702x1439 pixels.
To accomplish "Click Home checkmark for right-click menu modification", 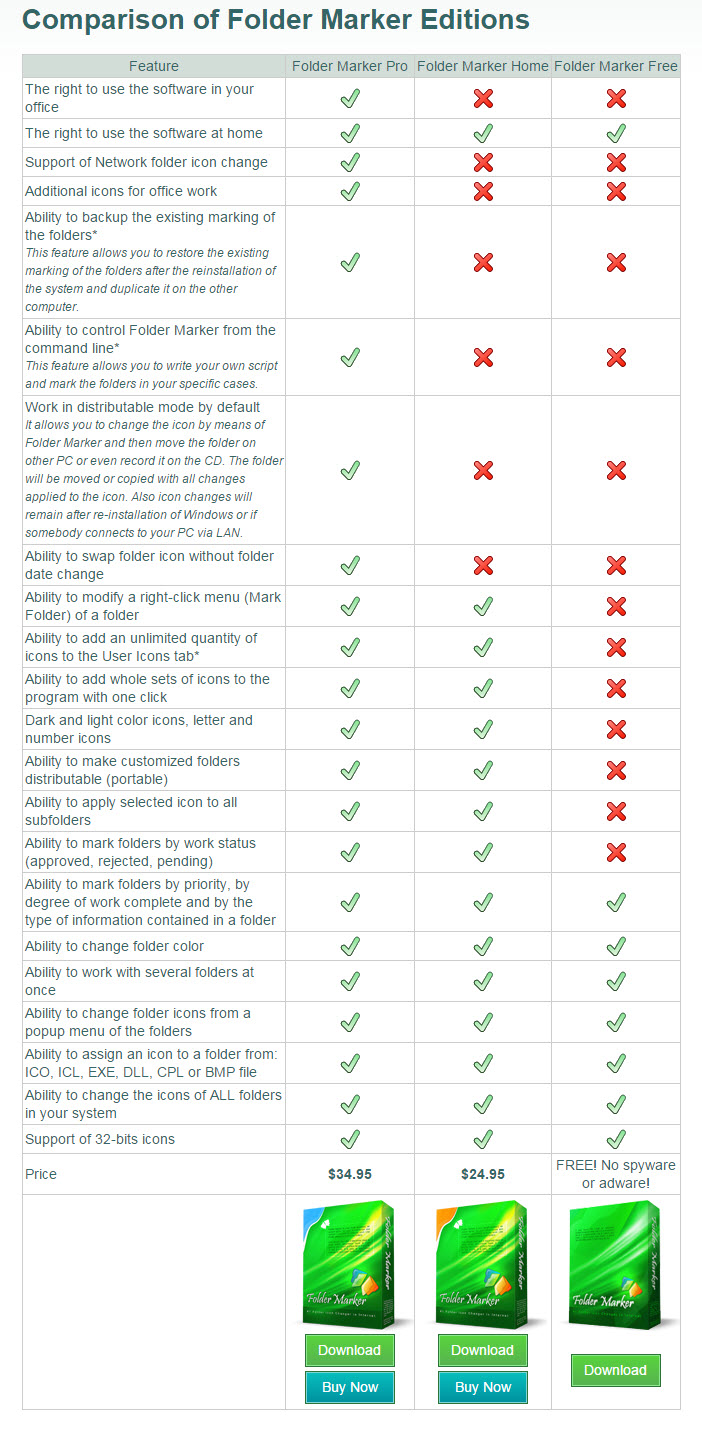I will pos(483,606).
